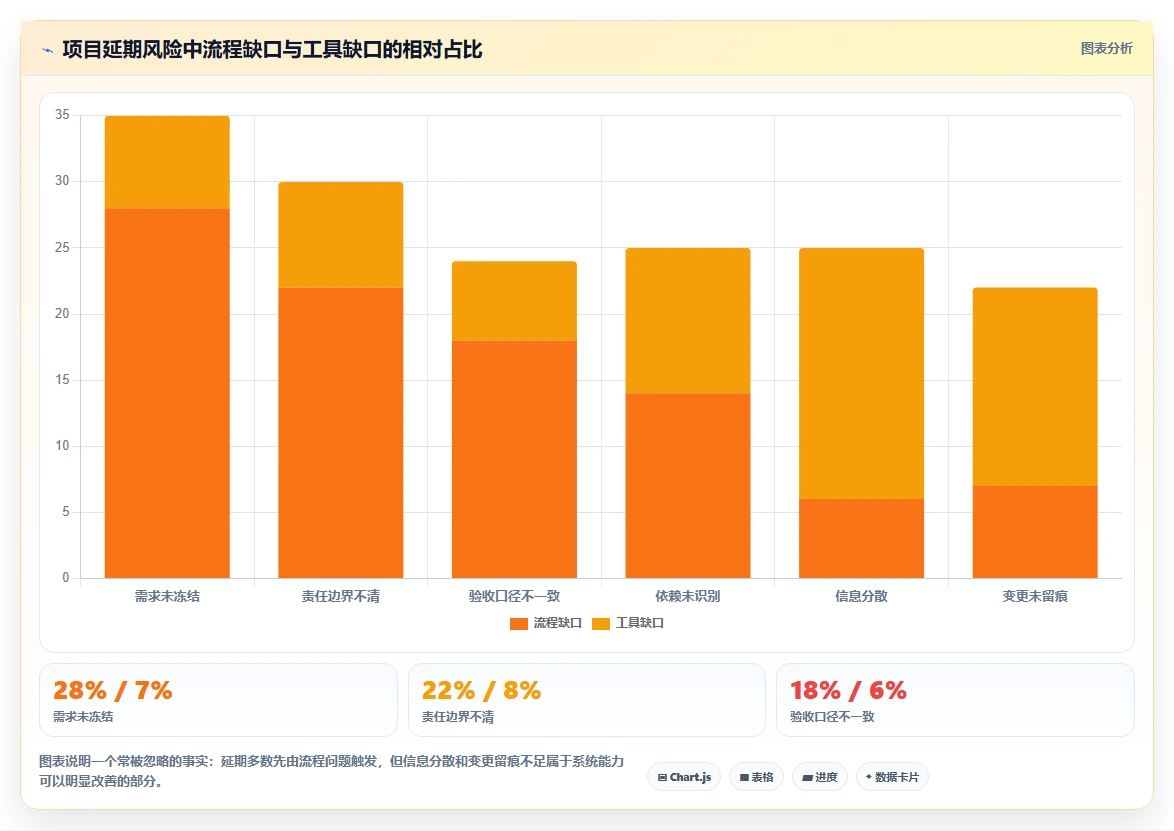This screenshot has width=1174, height=831.
Task: Toggle the 工具缺口 legend item
Action: pyautogui.click(x=628, y=623)
